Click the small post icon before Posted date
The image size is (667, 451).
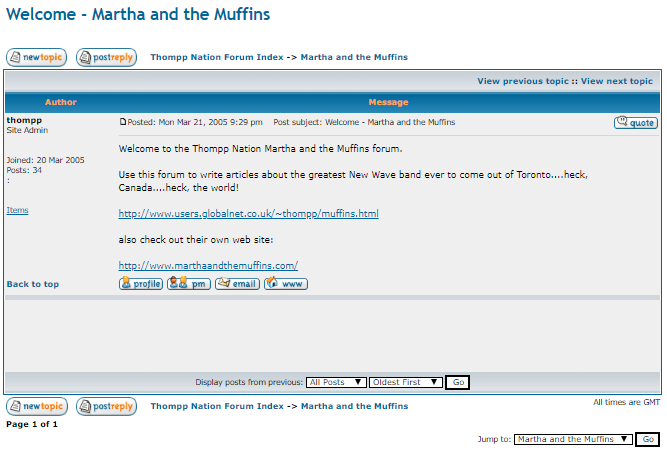(x=123, y=123)
